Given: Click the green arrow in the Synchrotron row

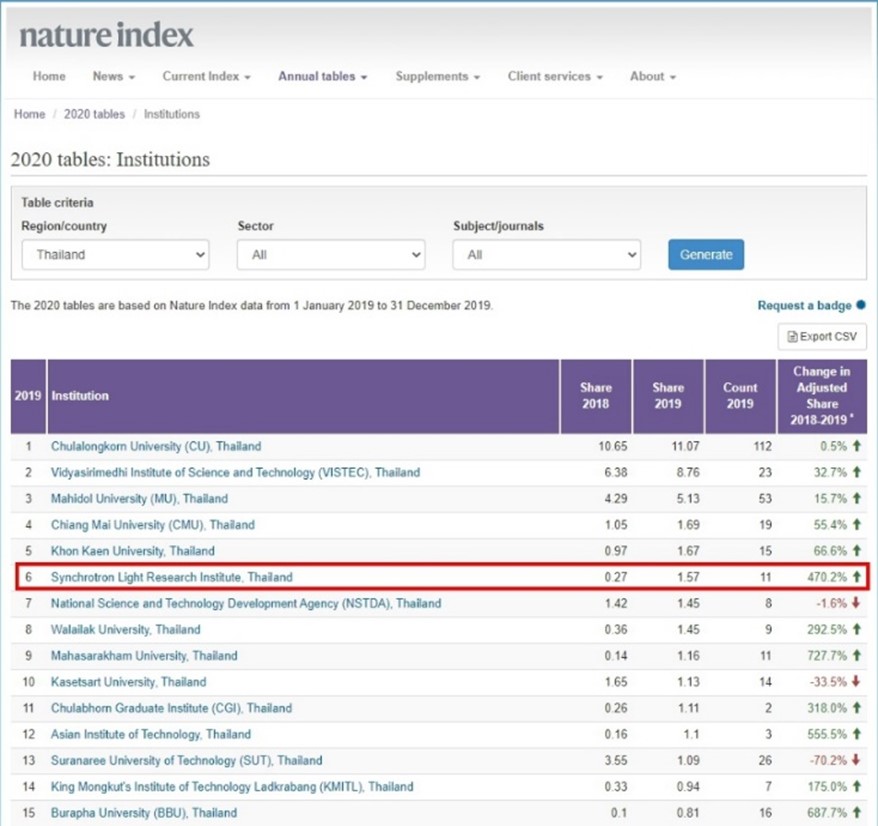Looking at the screenshot, I should click(x=857, y=577).
